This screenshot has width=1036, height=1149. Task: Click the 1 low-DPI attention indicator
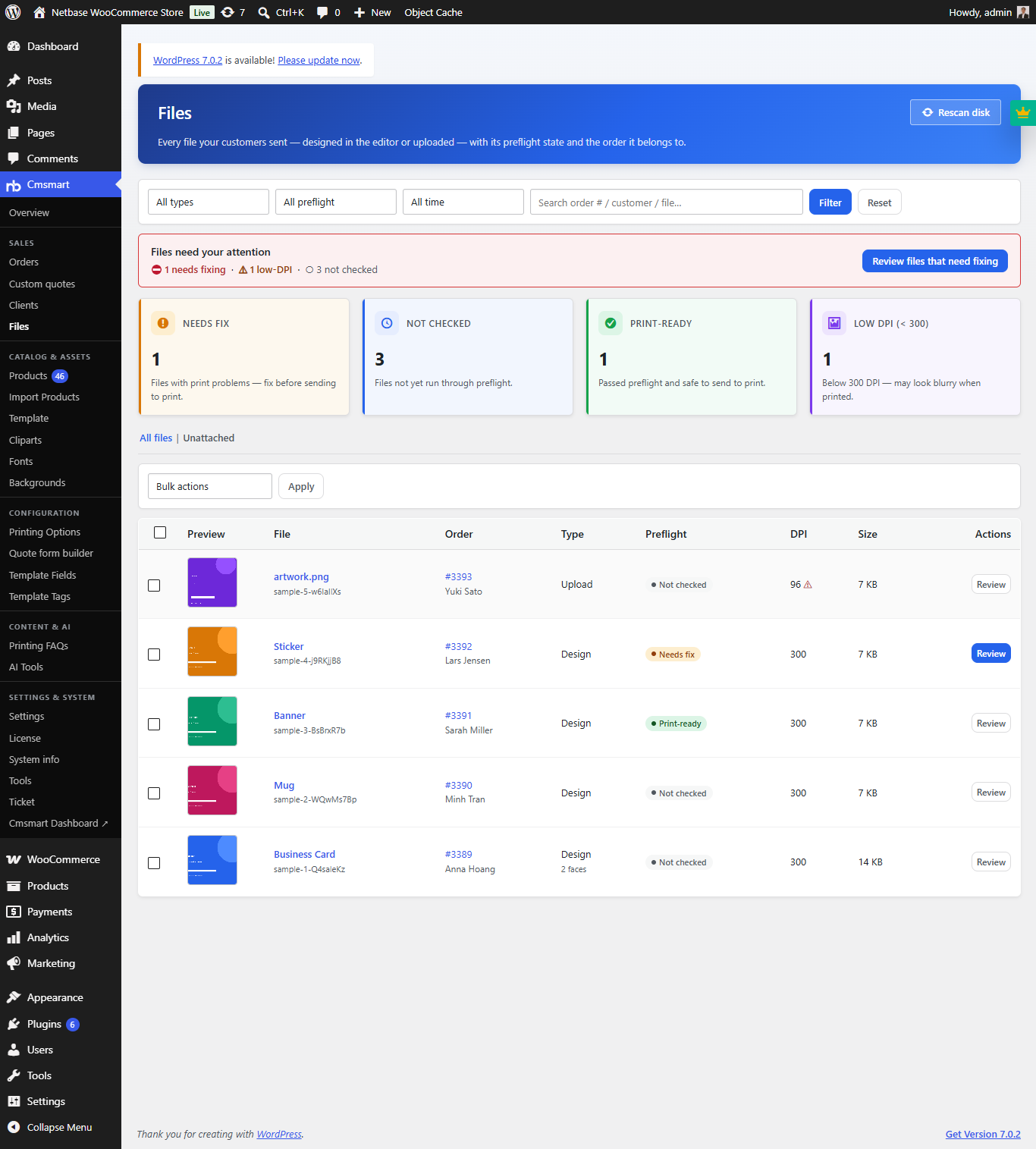(265, 269)
